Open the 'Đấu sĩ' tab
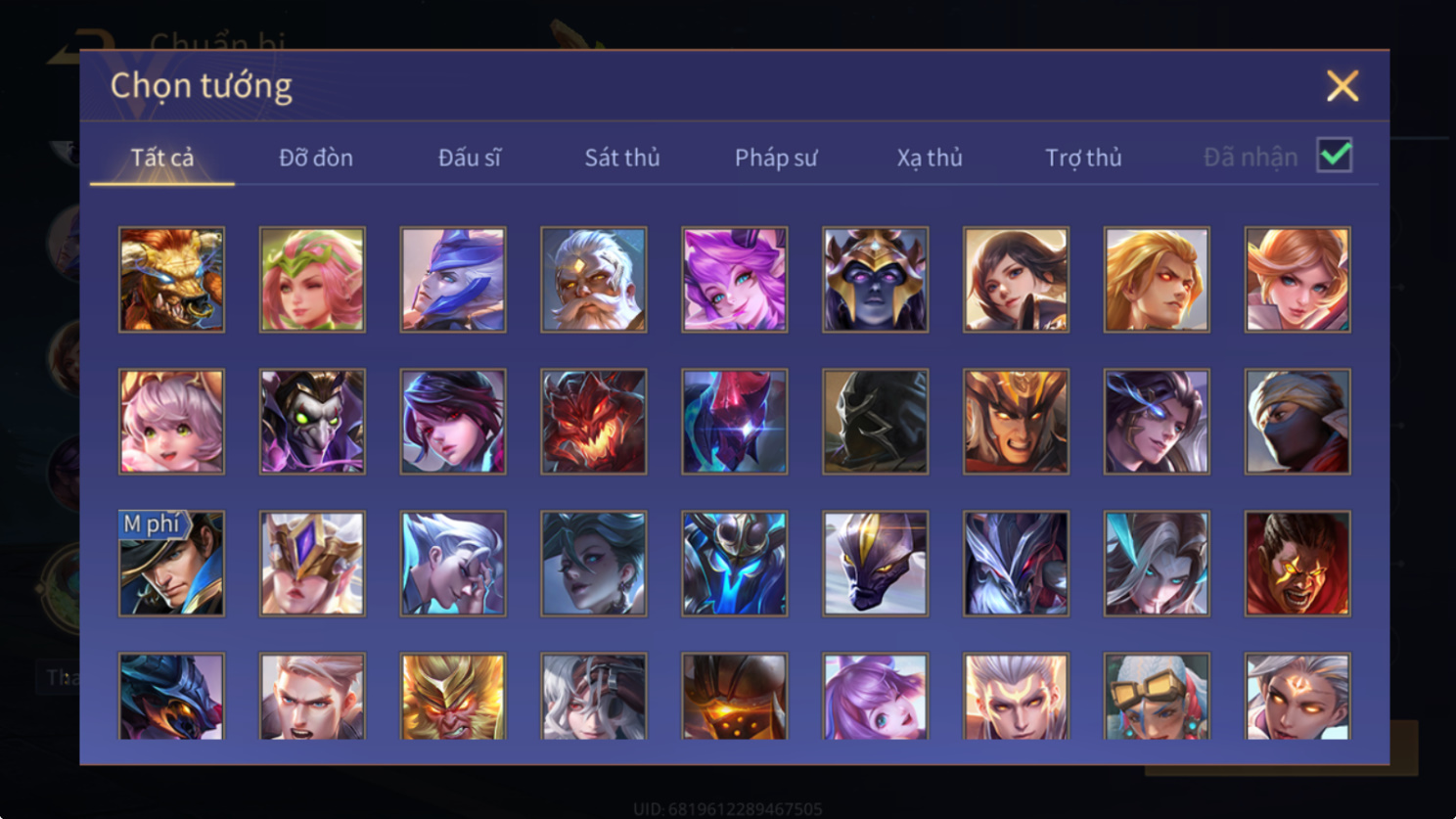 click(x=470, y=158)
